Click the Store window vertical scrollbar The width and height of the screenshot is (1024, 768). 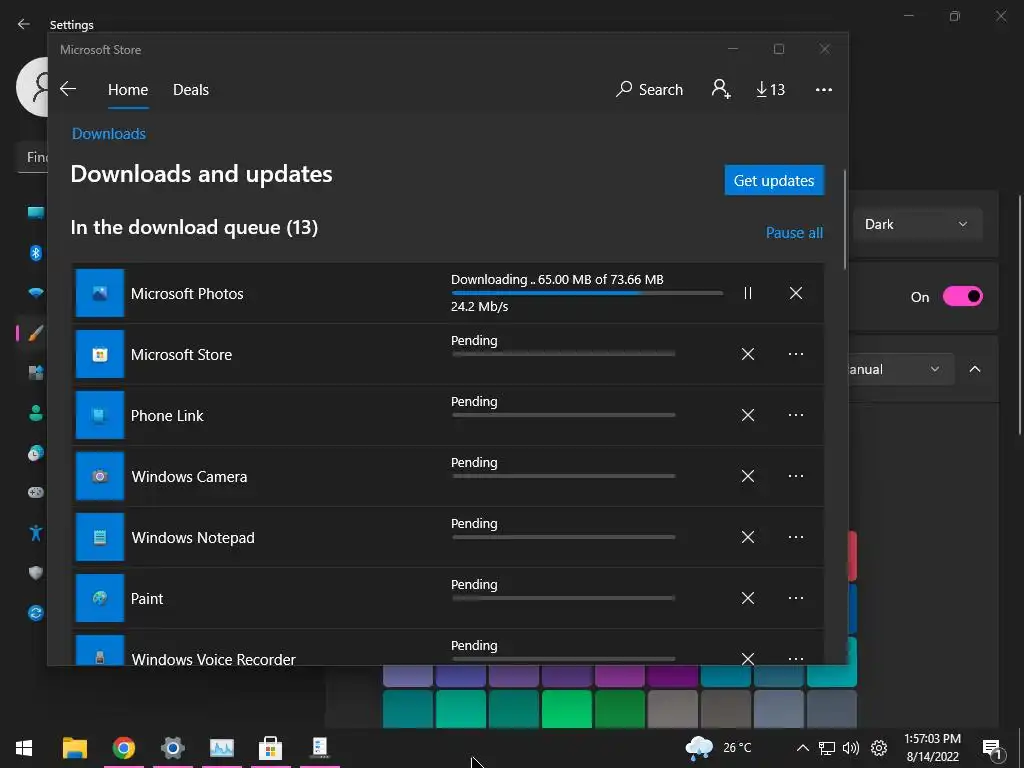(846, 219)
